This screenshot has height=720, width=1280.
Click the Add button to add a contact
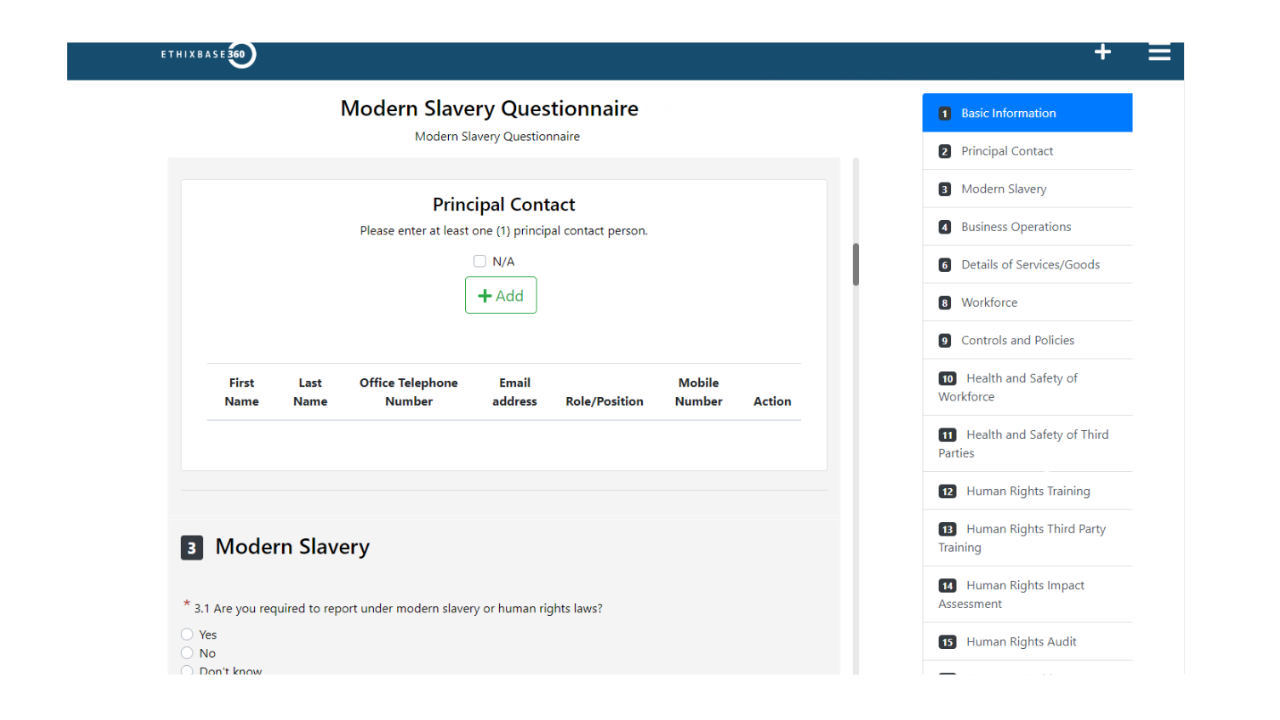click(x=500, y=295)
